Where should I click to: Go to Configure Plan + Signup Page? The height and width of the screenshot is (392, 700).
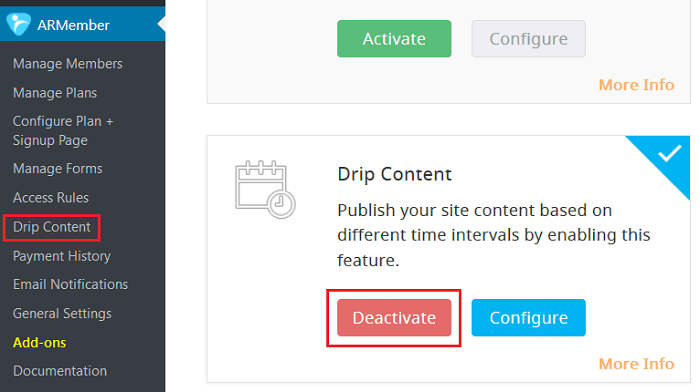63,131
